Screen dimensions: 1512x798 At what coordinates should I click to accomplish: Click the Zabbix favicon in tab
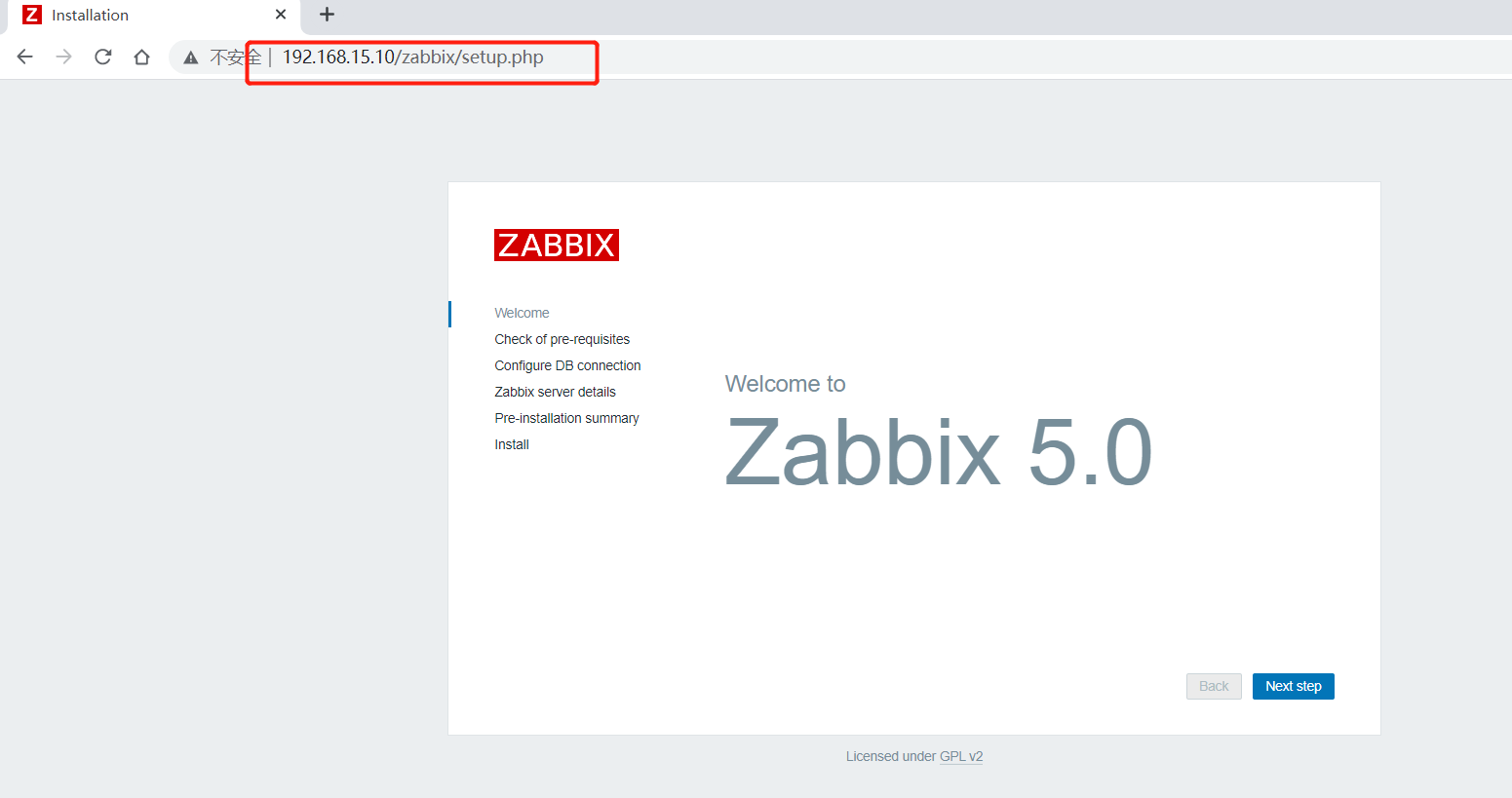click(x=32, y=15)
